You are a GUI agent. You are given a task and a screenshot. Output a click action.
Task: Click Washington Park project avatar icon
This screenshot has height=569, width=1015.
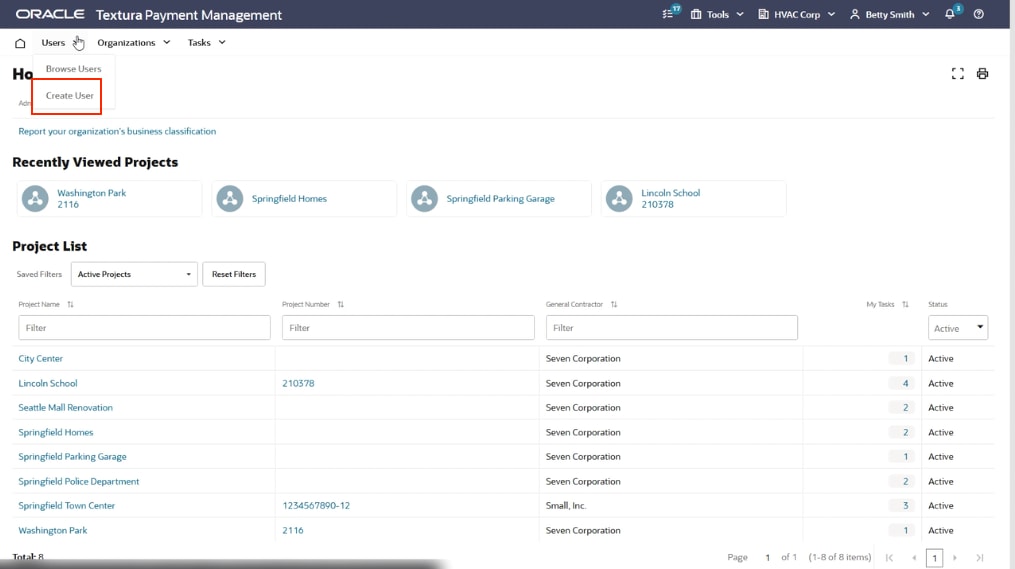click(x=35, y=199)
